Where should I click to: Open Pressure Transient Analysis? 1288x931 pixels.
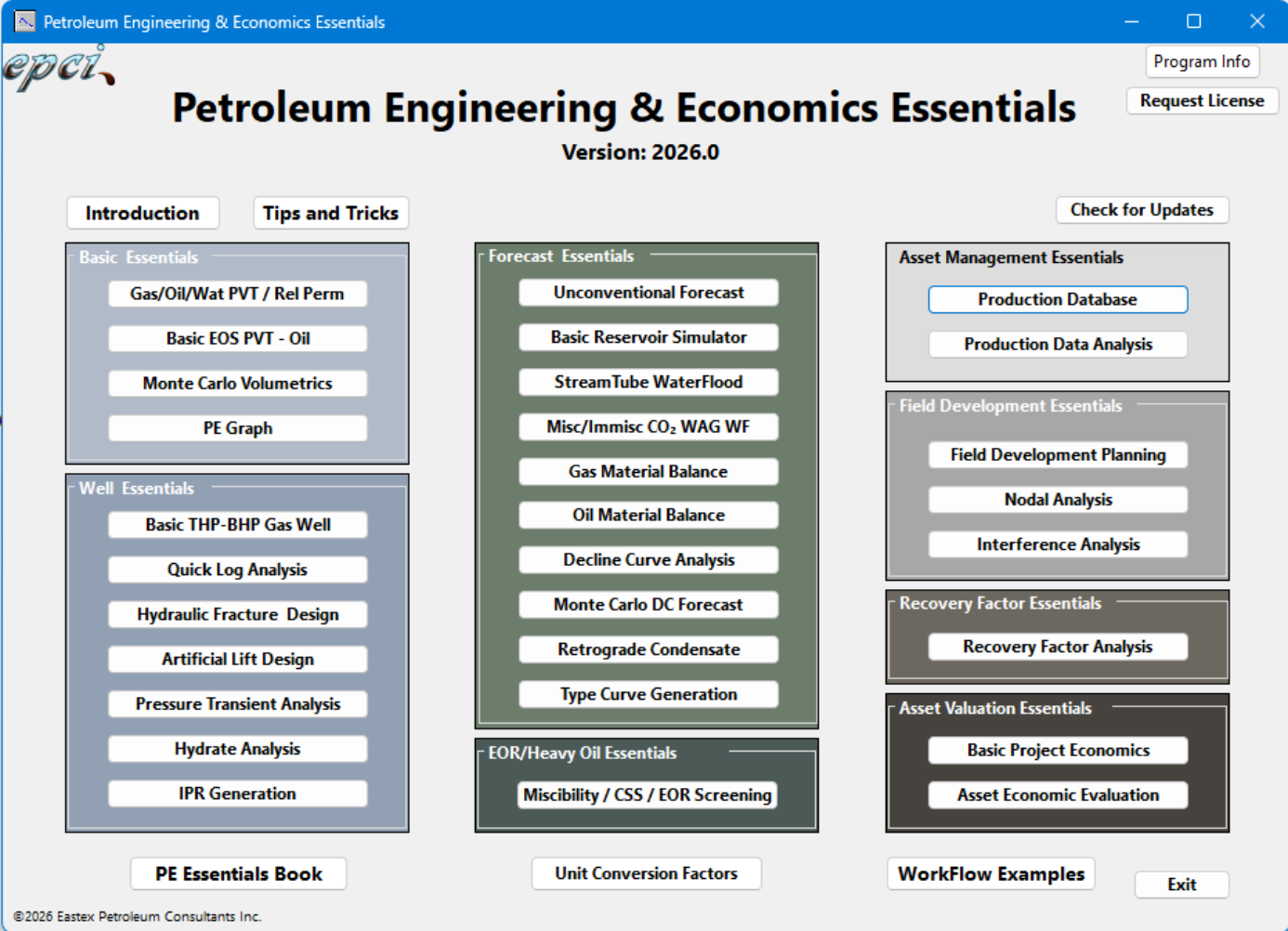tap(237, 704)
